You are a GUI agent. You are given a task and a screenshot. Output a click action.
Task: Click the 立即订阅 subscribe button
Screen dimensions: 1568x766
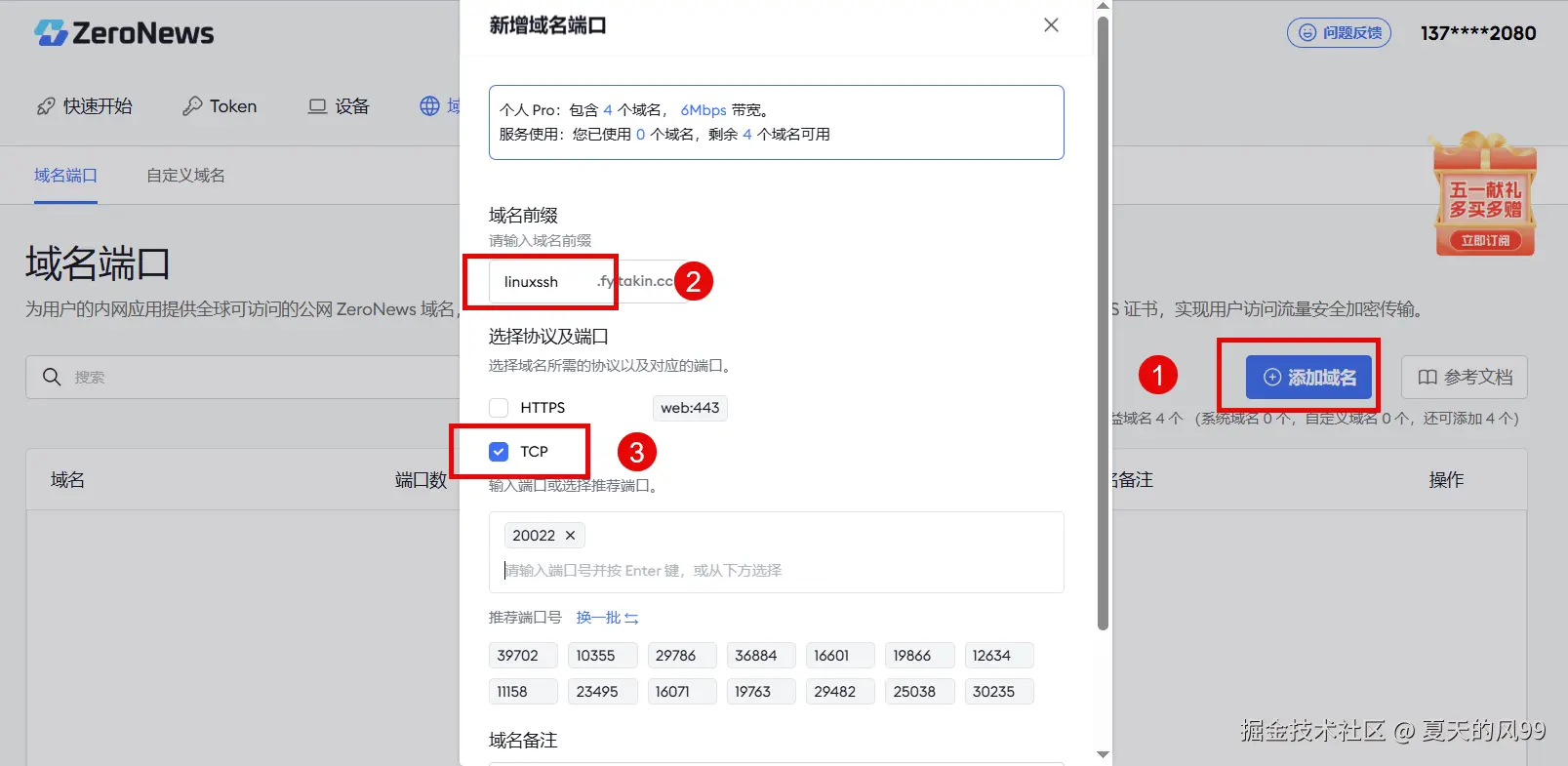point(1484,240)
